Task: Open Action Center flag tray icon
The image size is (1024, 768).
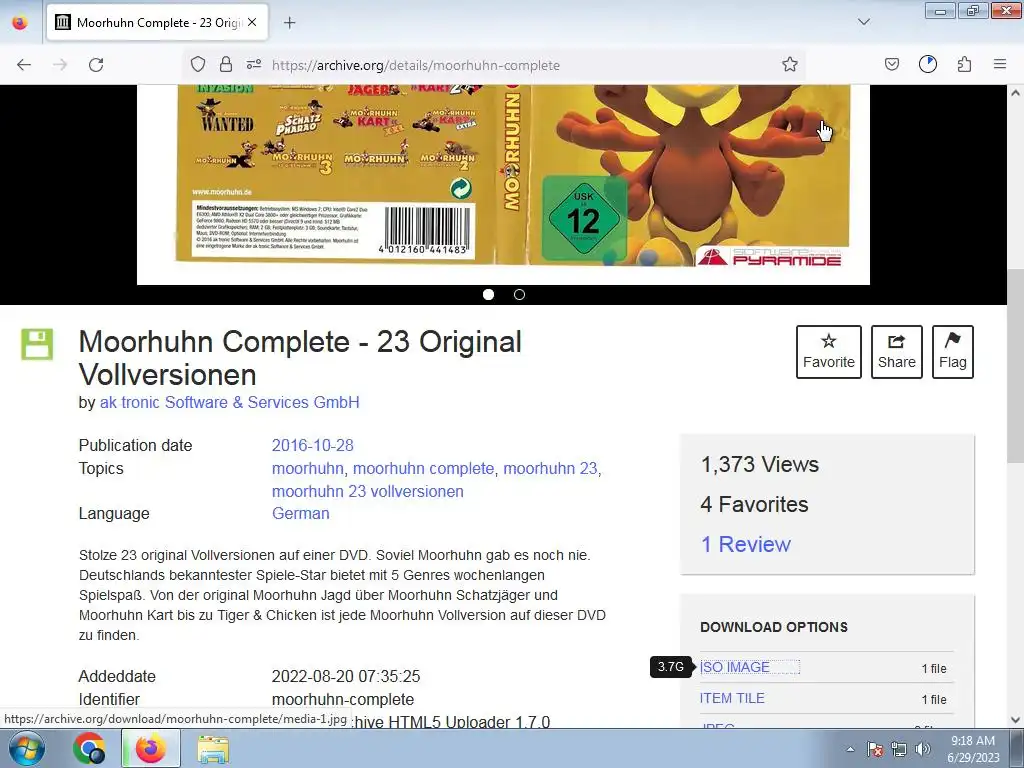Action: pyautogui.click(x=875, y=749)
